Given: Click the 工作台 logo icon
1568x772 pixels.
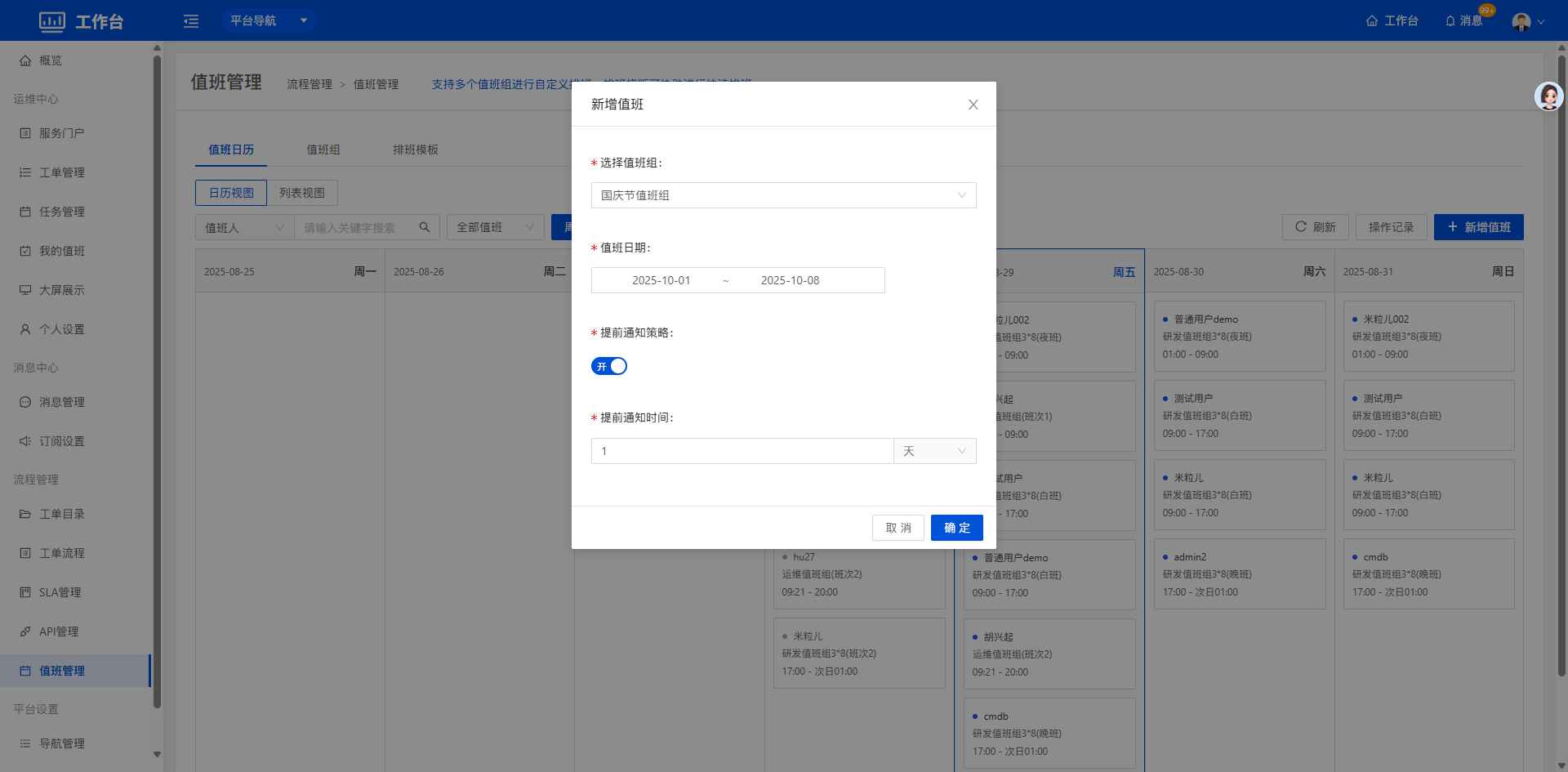Looking at the screenshot, I should [x=52, y=21].
